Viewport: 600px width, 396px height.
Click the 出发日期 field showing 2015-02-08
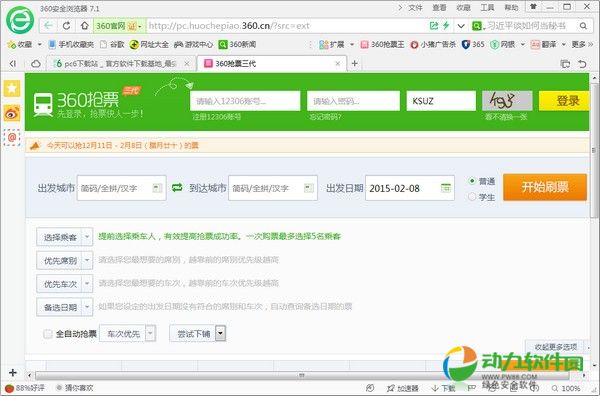coord(410,188)
